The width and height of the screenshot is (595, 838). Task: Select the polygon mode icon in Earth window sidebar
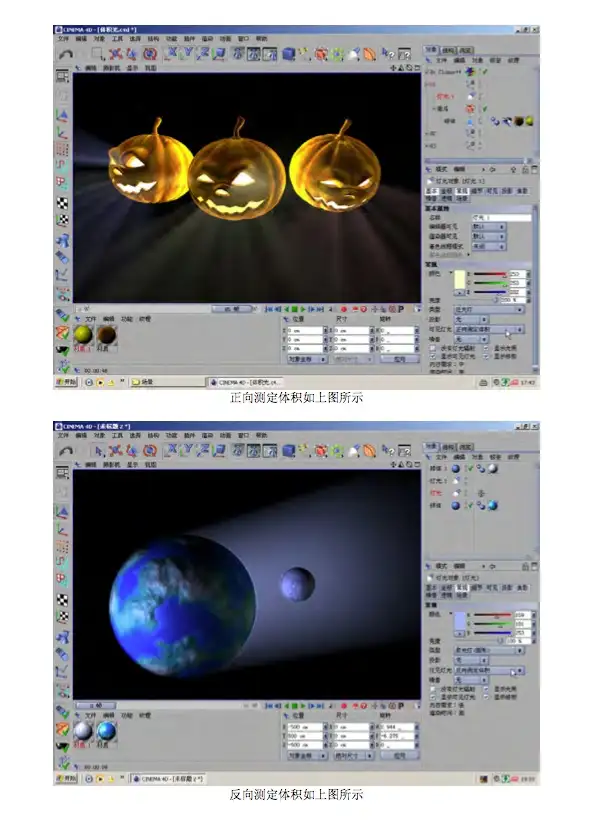point(63,581)
